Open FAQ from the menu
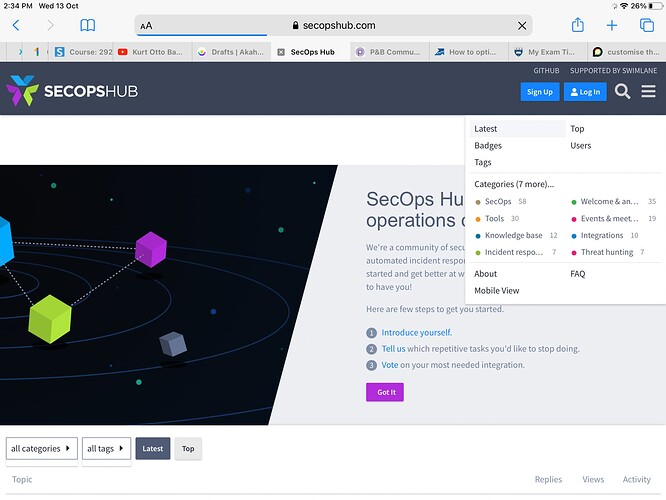 577,274
